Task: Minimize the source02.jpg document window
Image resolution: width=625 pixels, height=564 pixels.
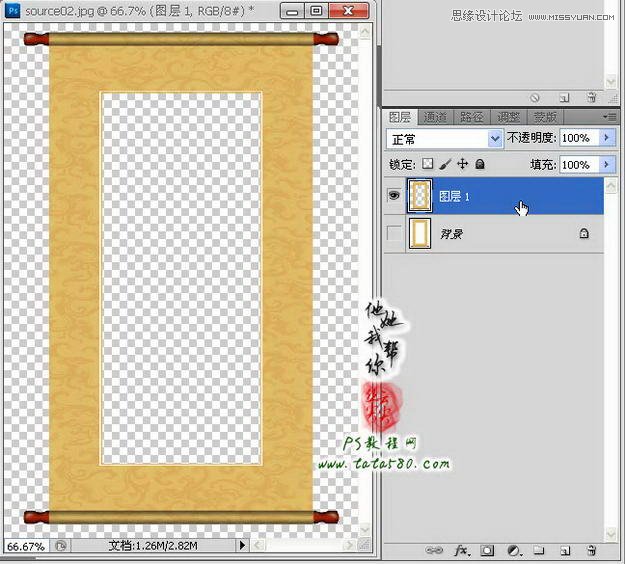Action: (x=292, y=11)
